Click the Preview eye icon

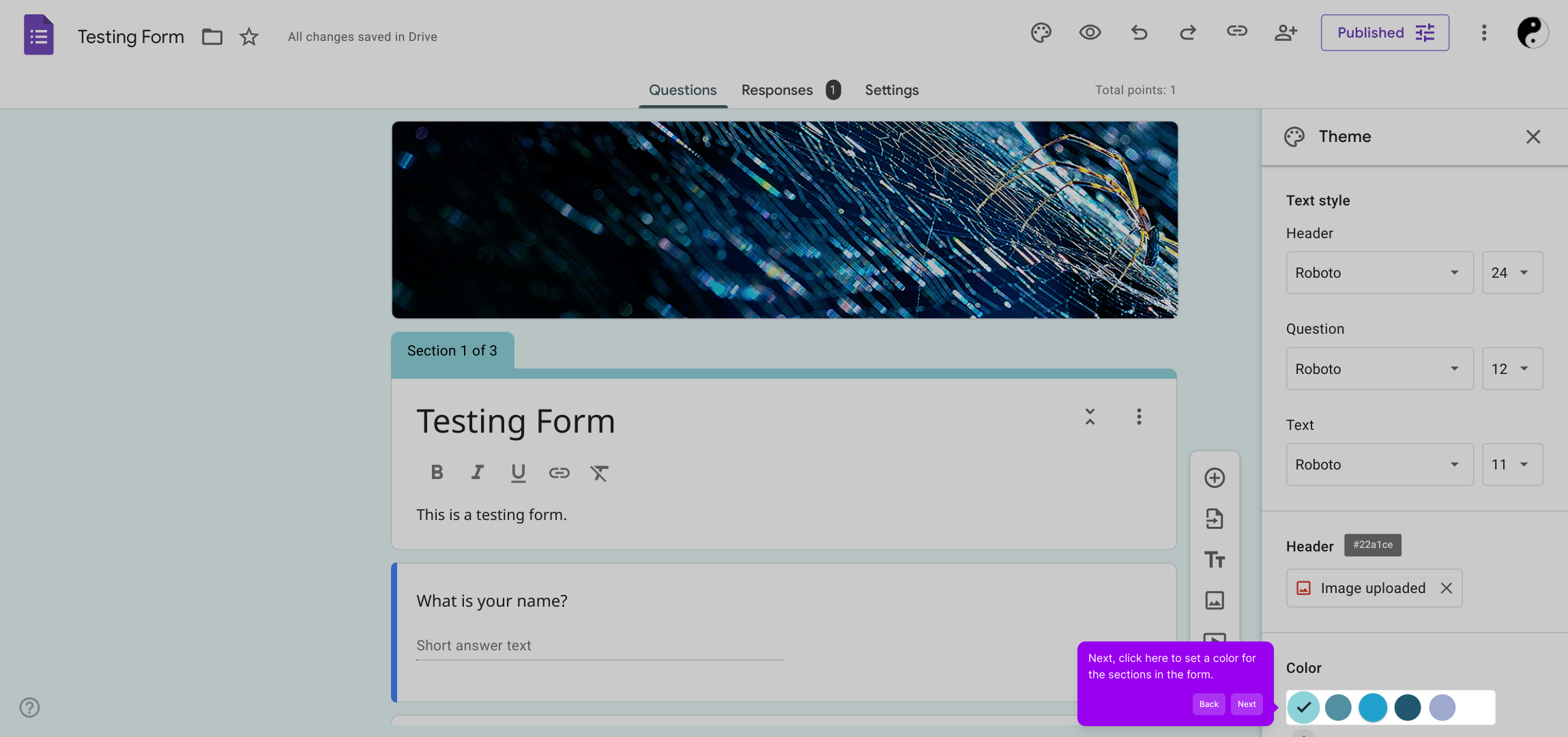click(1090, 33)
